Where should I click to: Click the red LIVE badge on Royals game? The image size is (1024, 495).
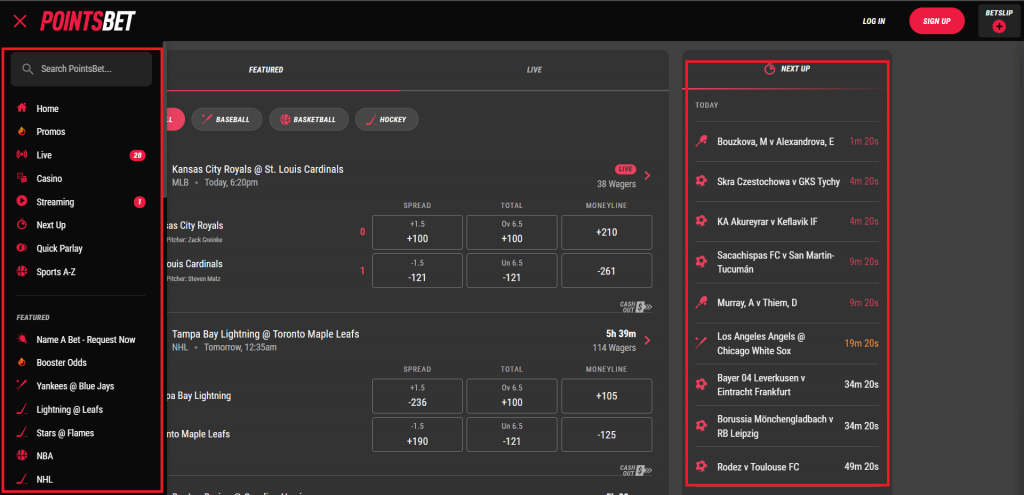click(625, 169)
